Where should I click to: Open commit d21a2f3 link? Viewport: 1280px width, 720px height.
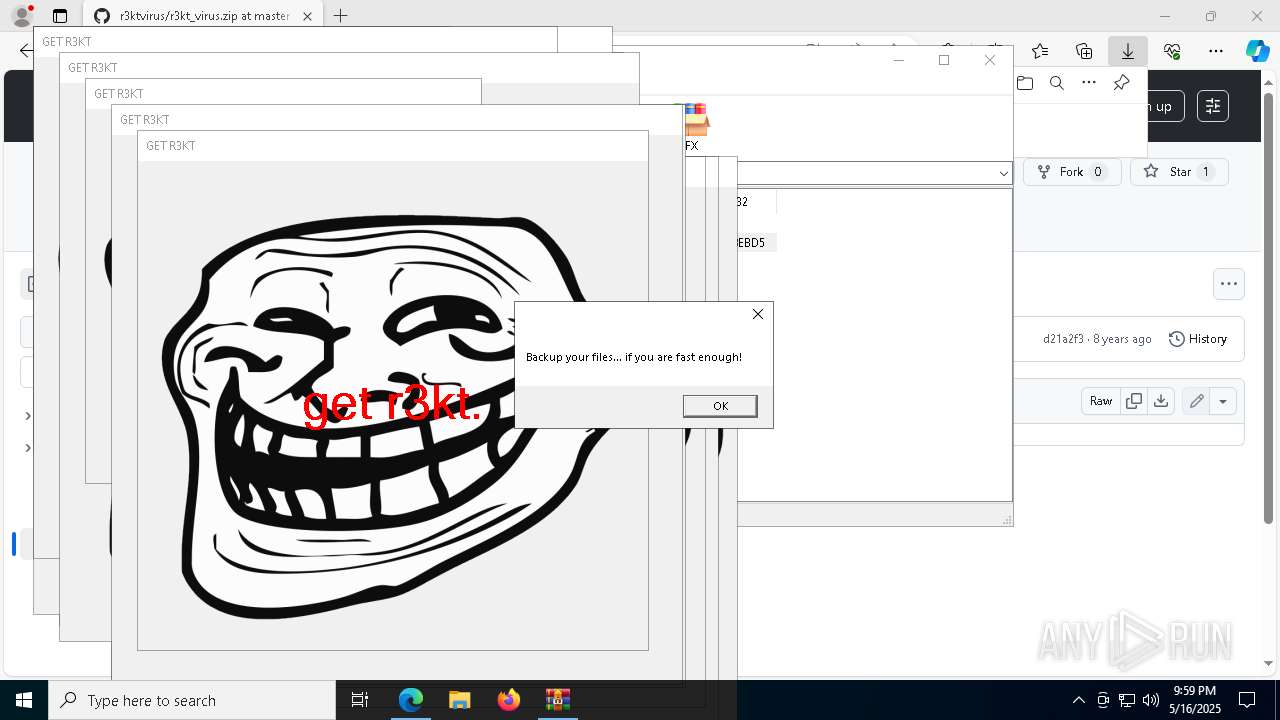[x=1063, y=339]
